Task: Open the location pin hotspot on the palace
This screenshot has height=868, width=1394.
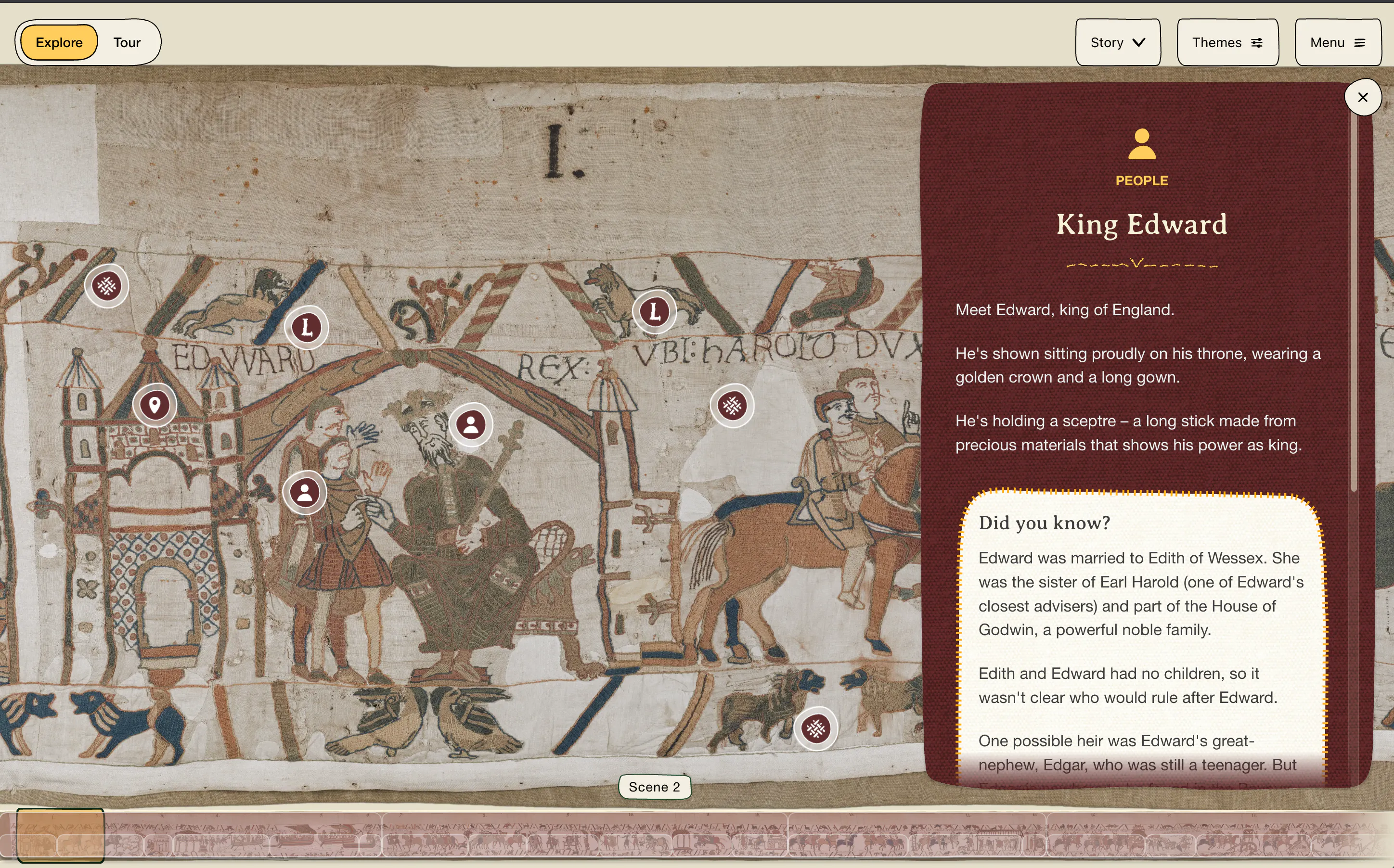Action: tap(155, 405)
